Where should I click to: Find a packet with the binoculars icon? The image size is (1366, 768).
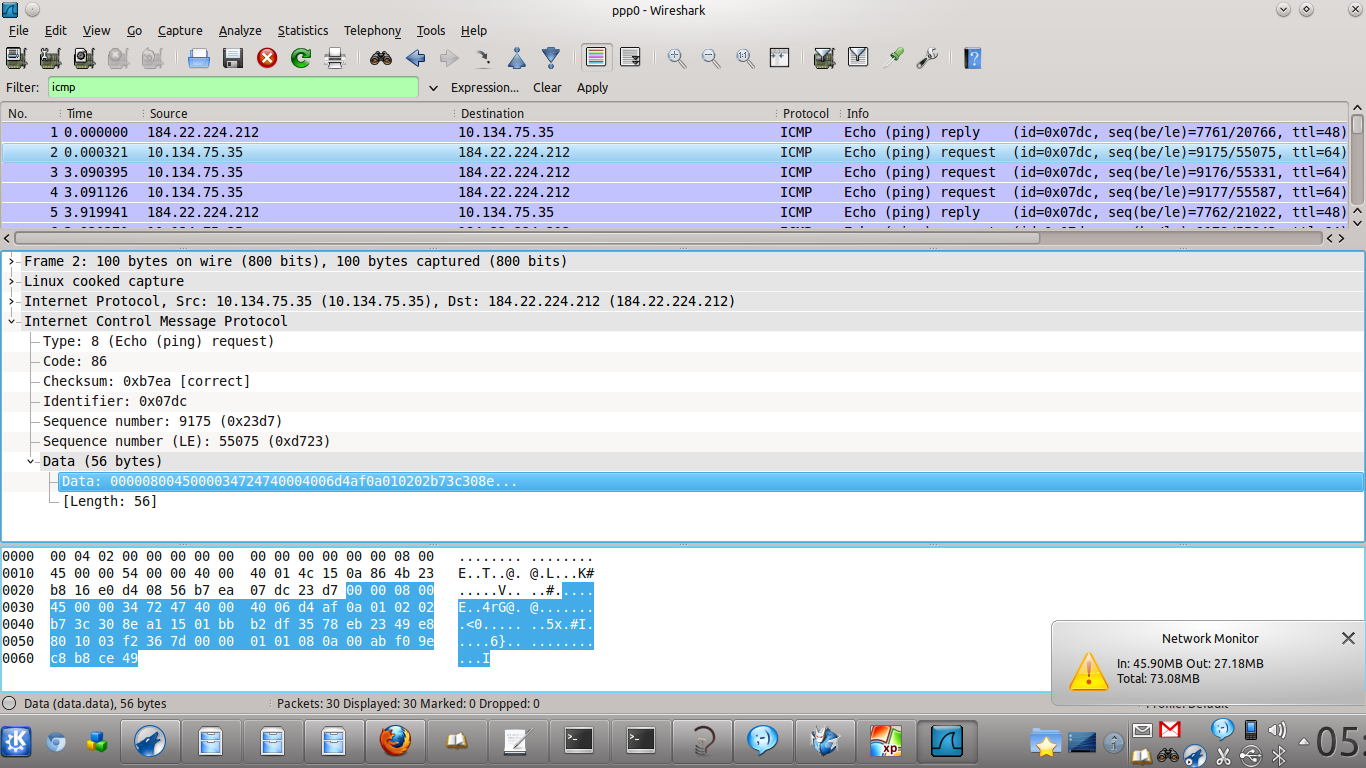coord(381,58)
